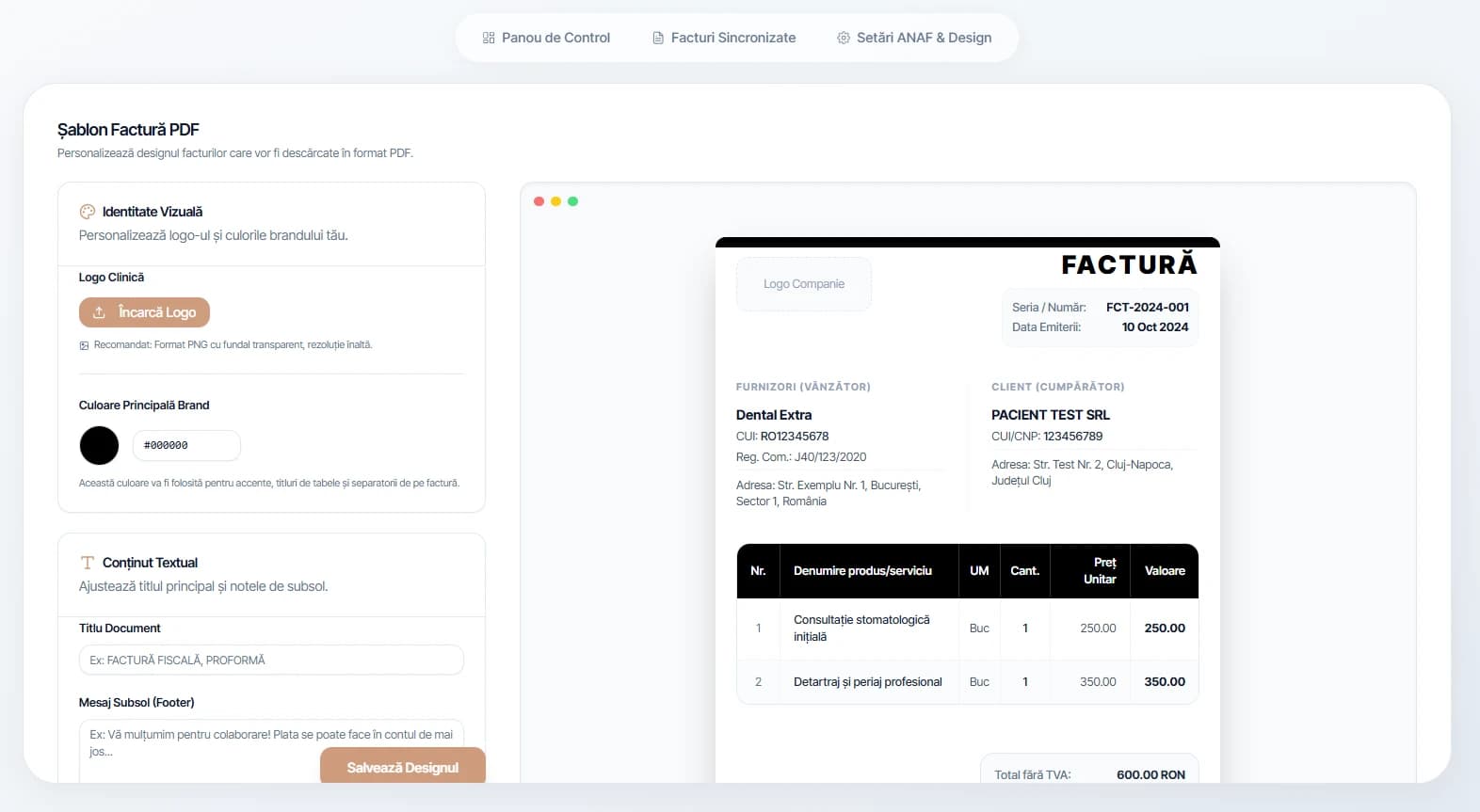This screenshot has width=1480, height=812.
Task: Click the CLIENT (CUMPĂRĂTOR) section label
Action: [1058, 387]
